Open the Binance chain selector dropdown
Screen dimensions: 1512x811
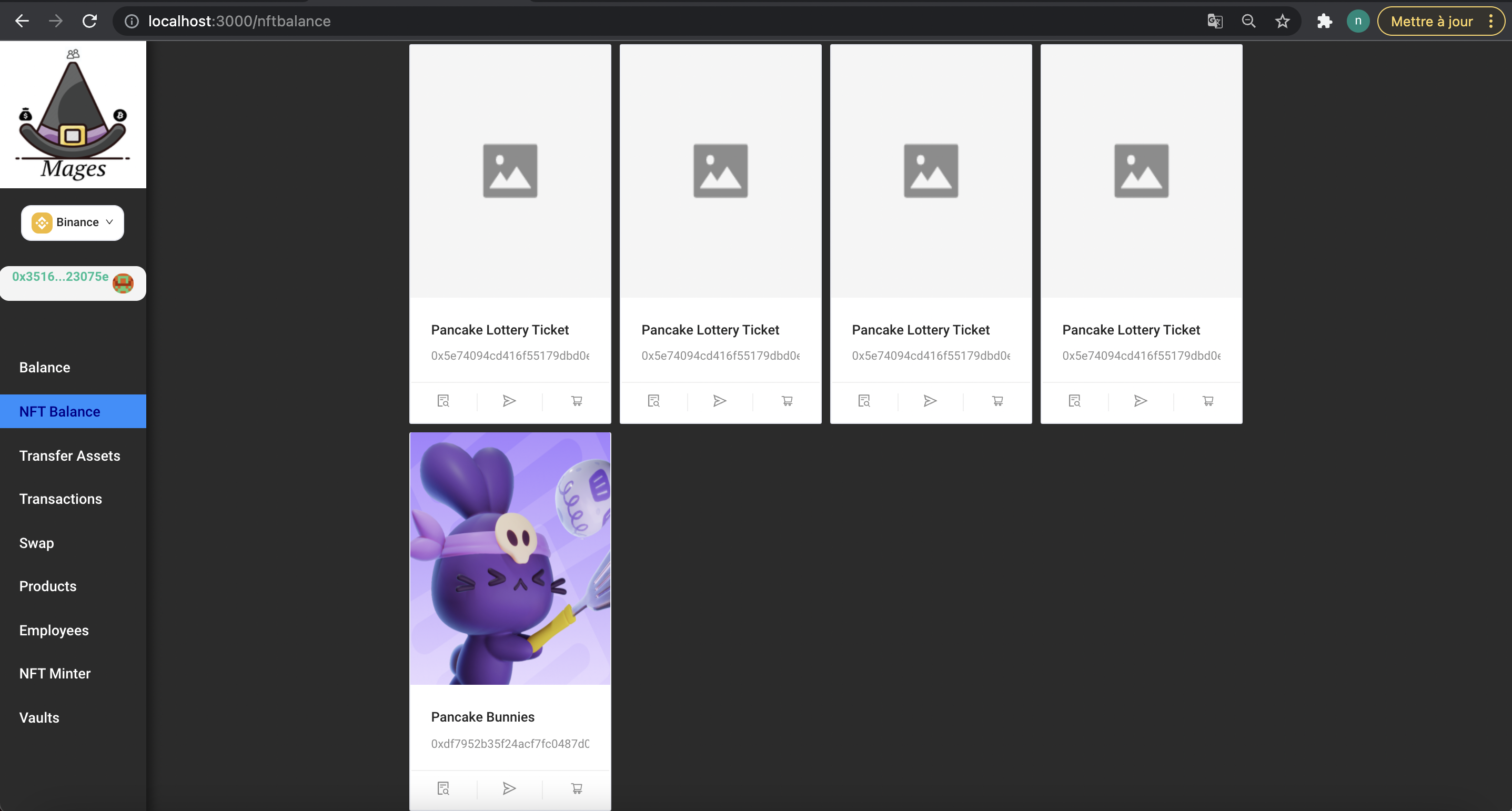[72, 222]
